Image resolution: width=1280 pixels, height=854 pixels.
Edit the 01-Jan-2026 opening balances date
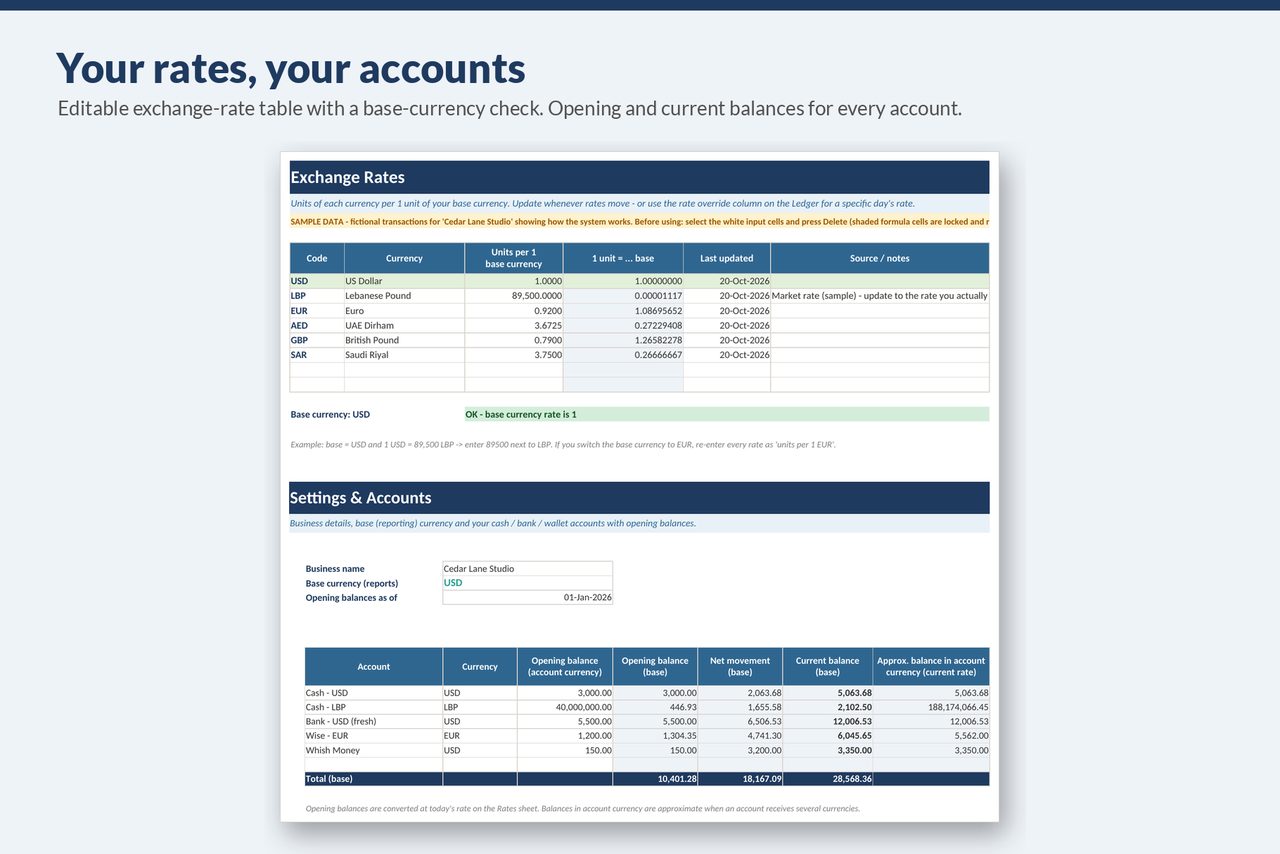click(527, 597)
